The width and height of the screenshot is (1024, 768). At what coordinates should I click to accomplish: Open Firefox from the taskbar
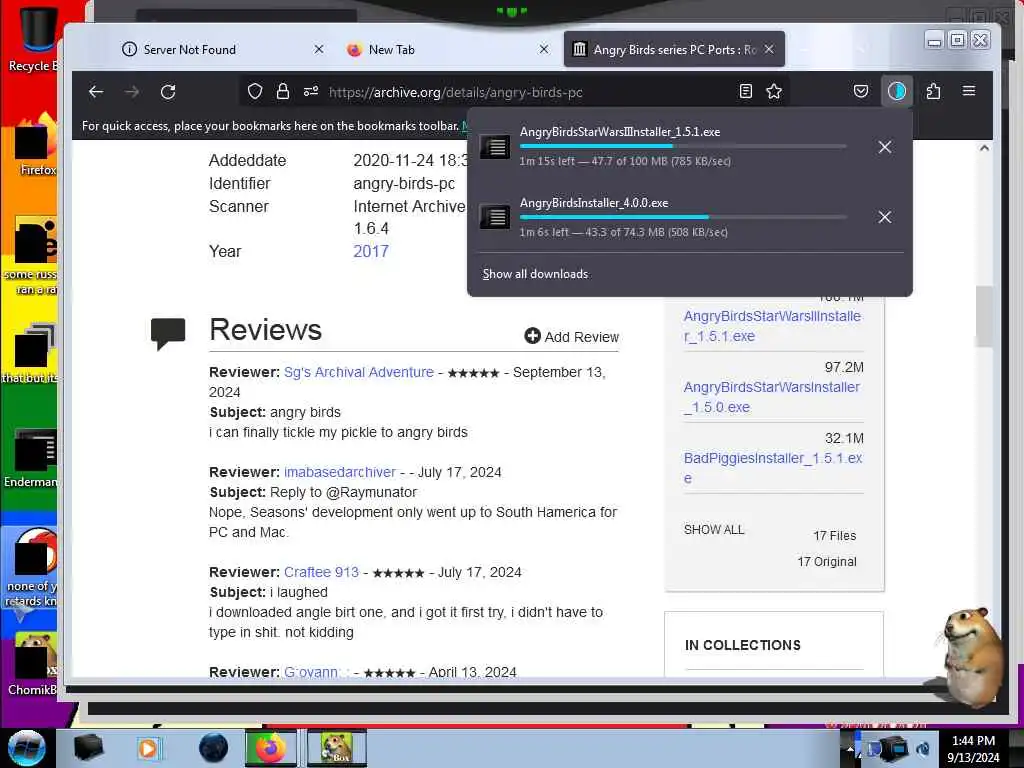270,748
